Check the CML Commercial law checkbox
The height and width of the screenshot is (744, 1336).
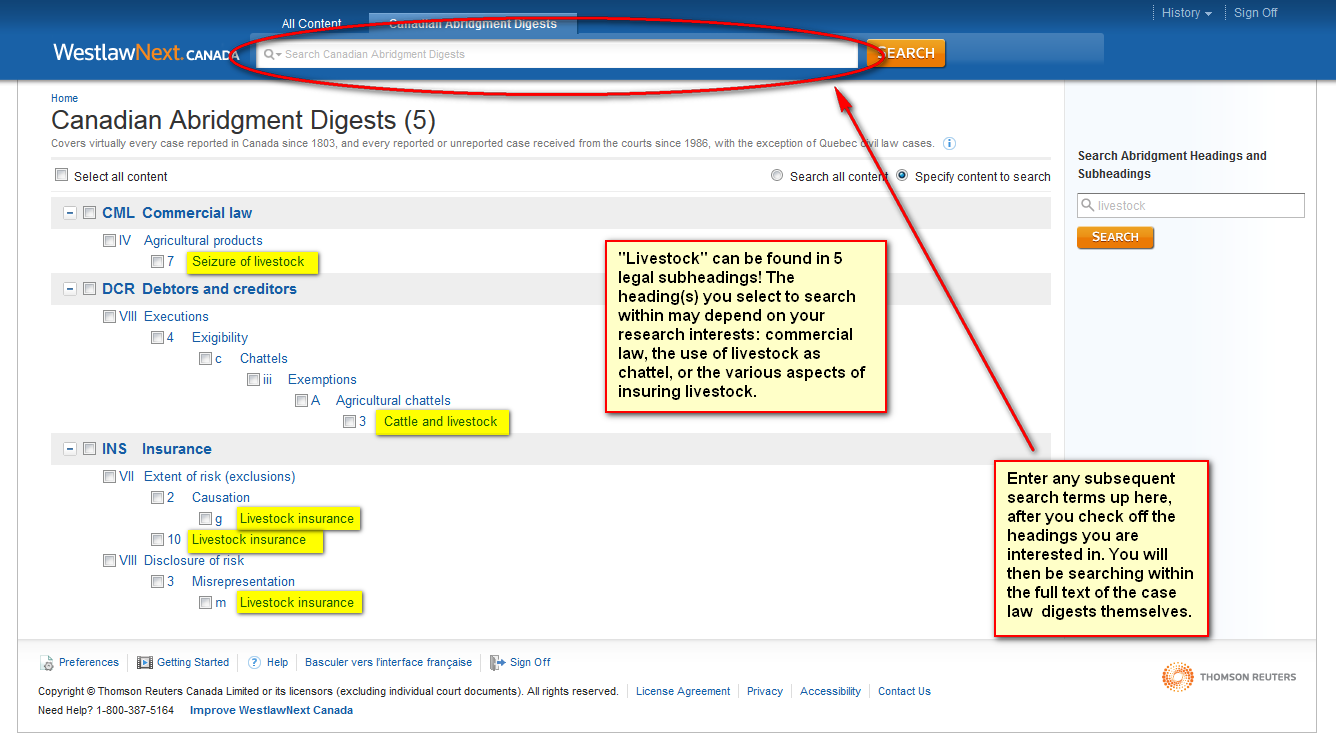pyautogui.click(x=89, y=212)
